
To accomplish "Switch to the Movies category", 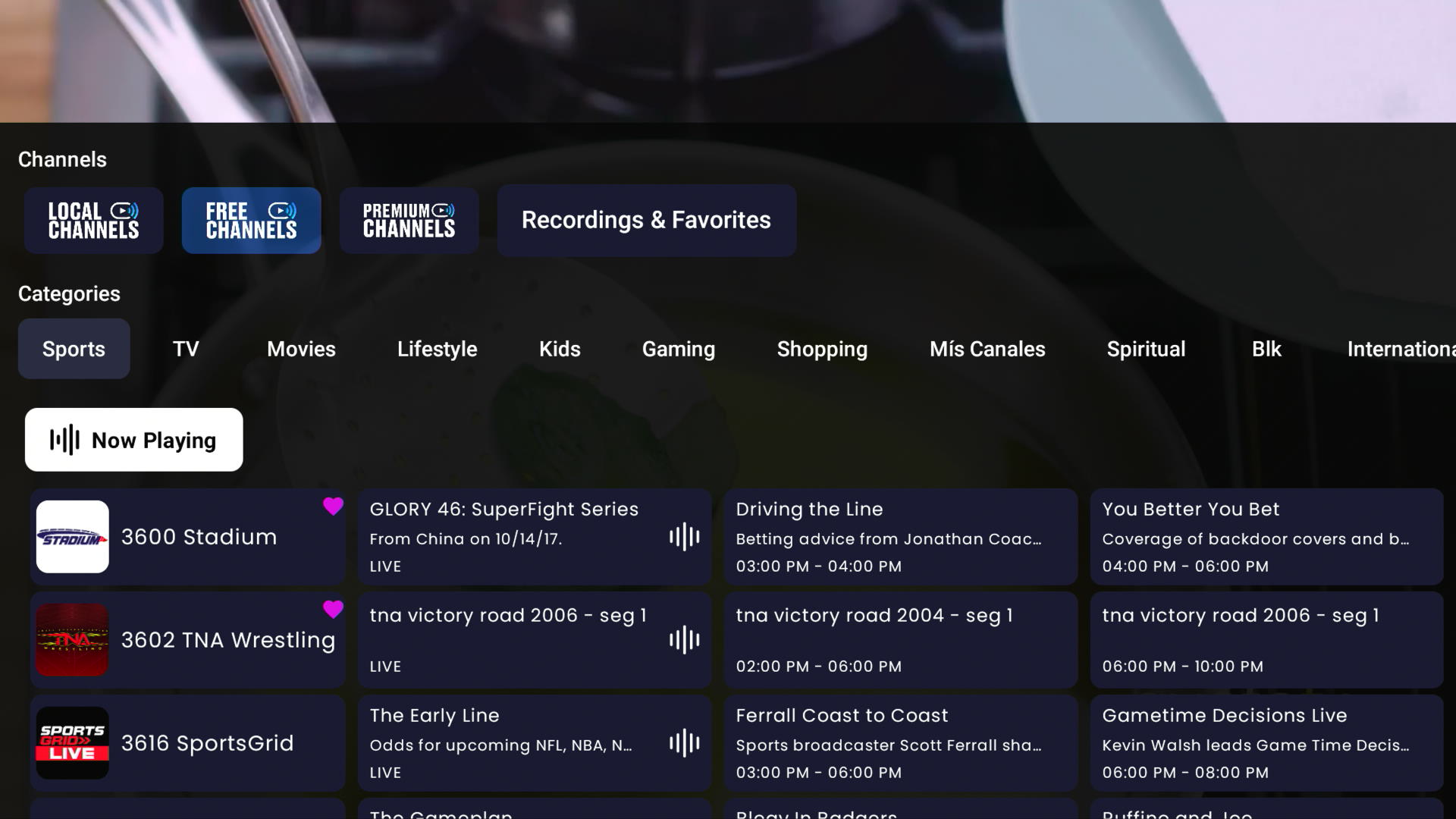I will coord(301,349).
